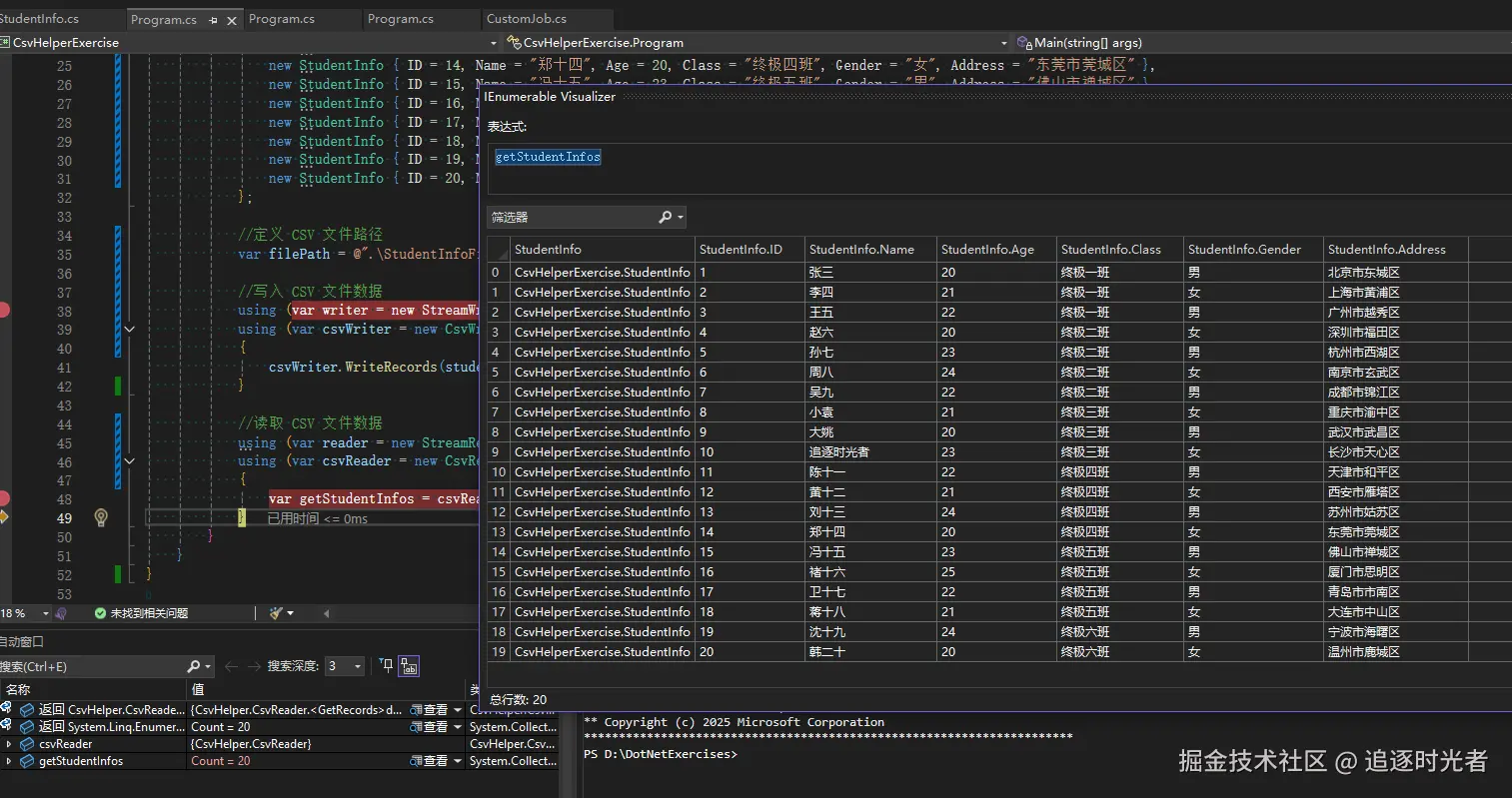The image size is (1512, 798).
Task: Click the back arrow in the Autos window
Action: click(232, 666)
